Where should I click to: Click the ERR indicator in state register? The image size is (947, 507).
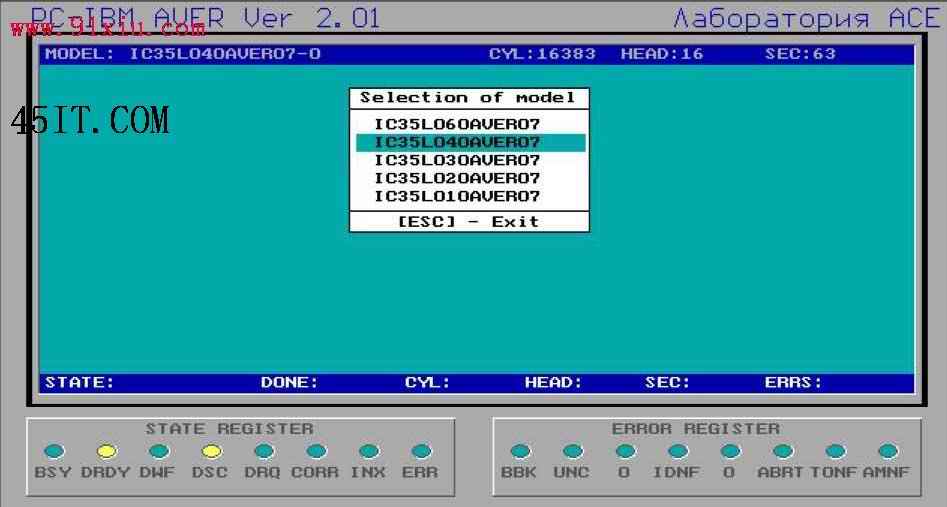421,451
